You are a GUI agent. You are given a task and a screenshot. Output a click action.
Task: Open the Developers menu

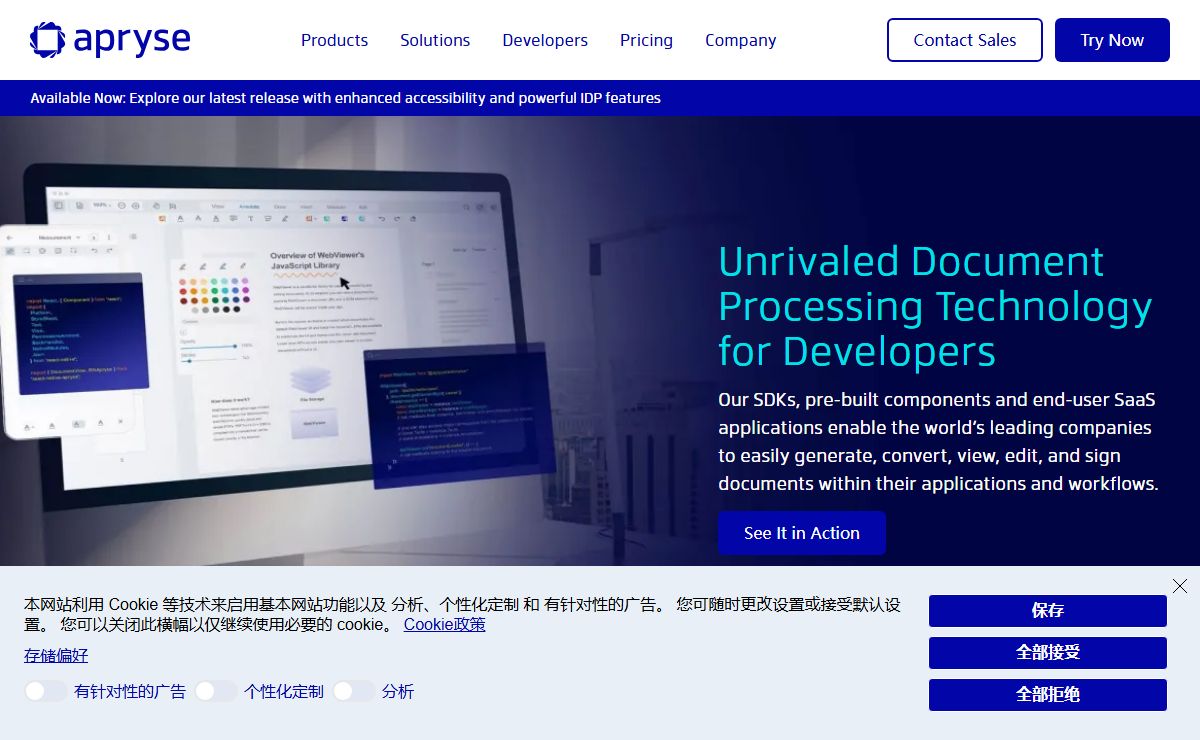click(x=545, y=40)
